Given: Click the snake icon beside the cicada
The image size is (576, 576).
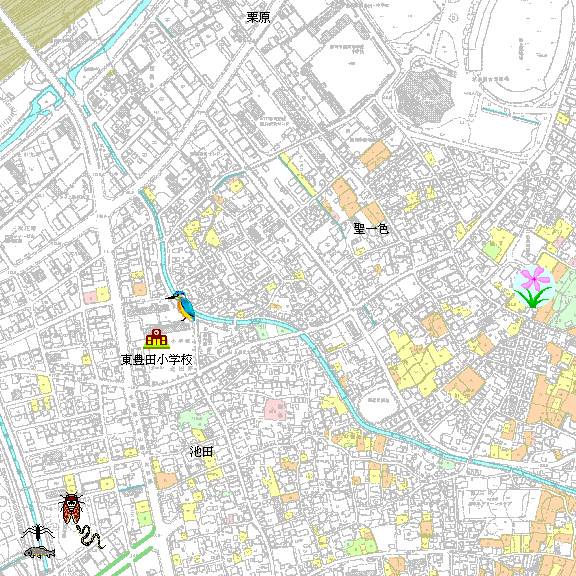Looking at the screenshot, I should [x=90, y=537].
